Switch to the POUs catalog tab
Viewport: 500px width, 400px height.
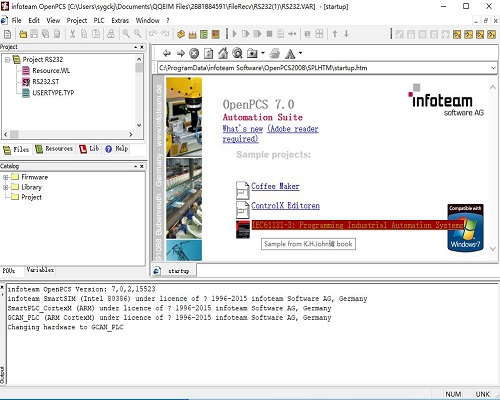[9, 270]
